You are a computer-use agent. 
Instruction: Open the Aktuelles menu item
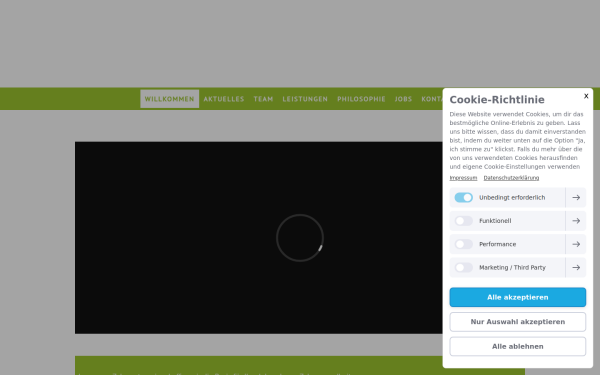coord(224,99)
